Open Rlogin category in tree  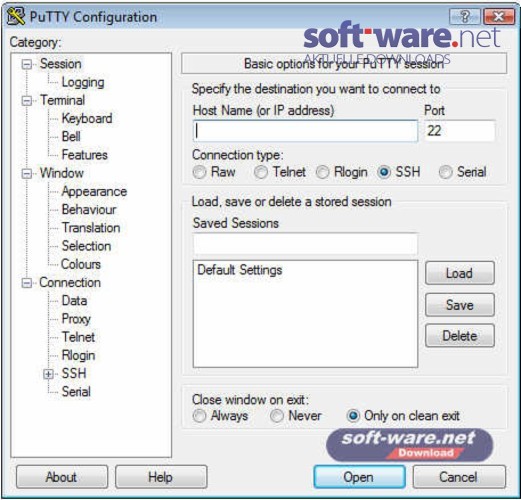pyautogui.click(x=78, y=356)
